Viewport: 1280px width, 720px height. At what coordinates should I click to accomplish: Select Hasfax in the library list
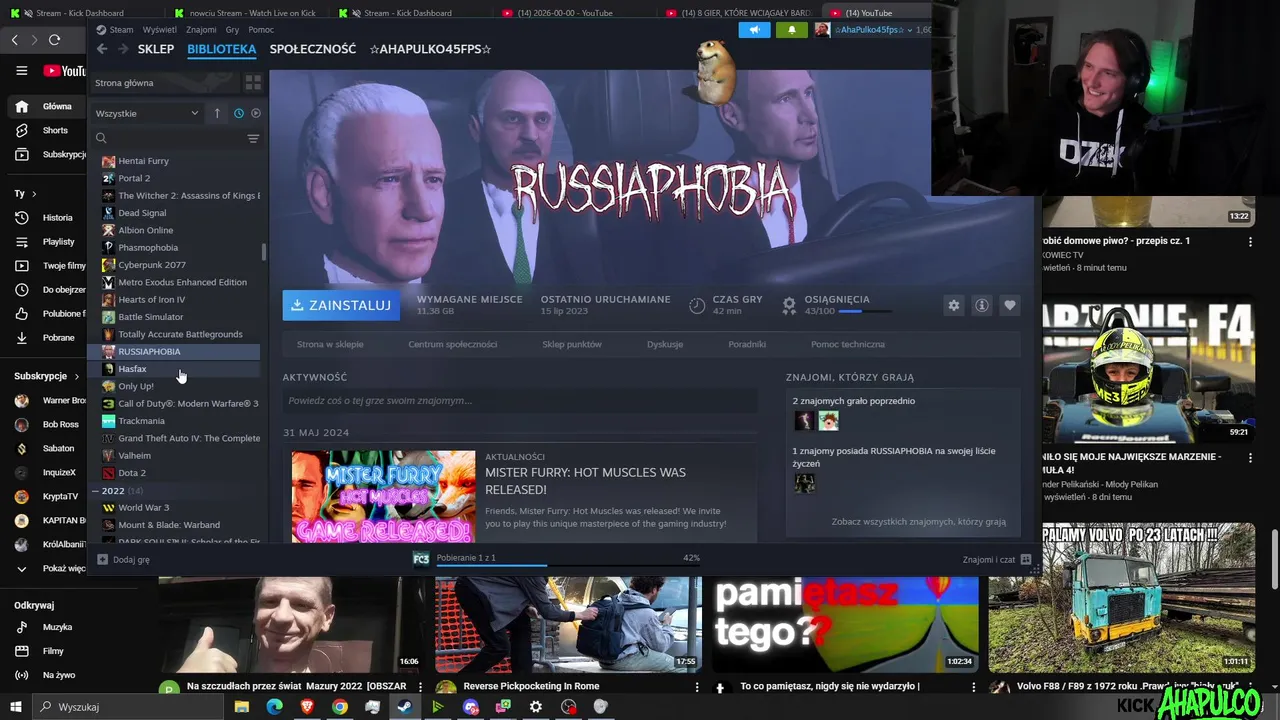tap(174, 369)
